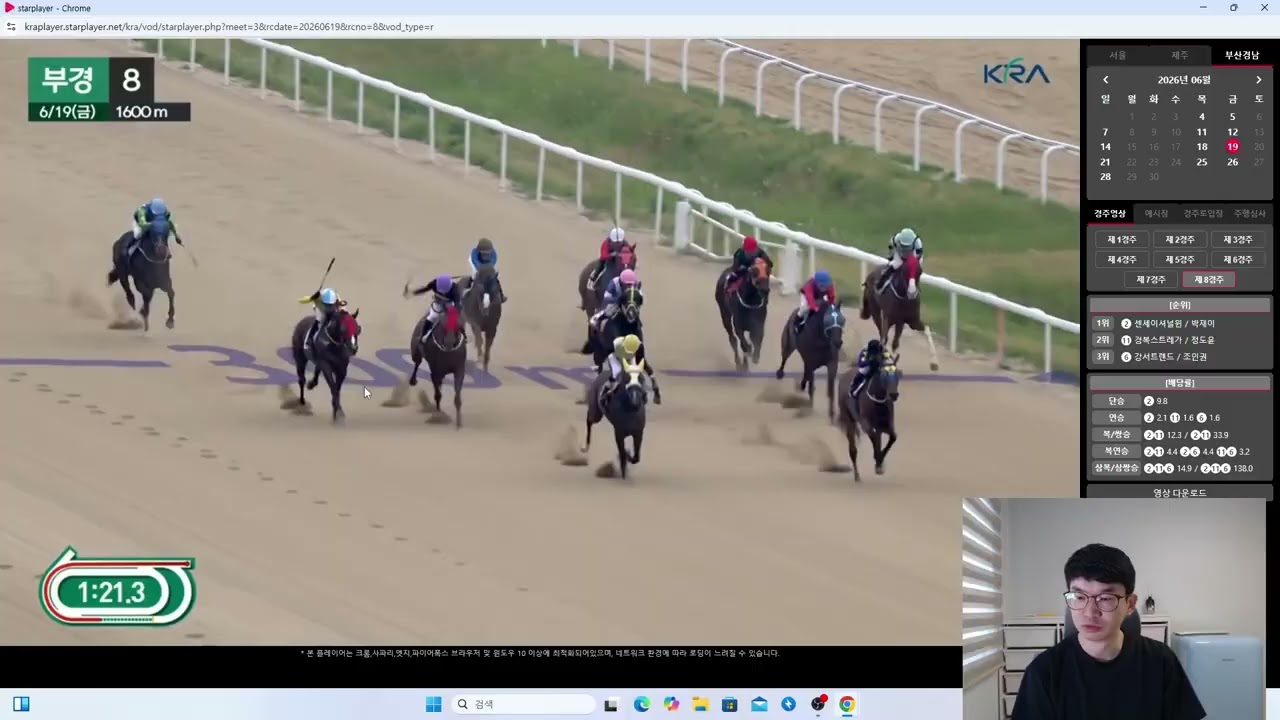Image resolution: width=1280 pixels, height=720 pixels.
Task: Switch to Chrome in the taskbar
Action: [x=847, y=704]
